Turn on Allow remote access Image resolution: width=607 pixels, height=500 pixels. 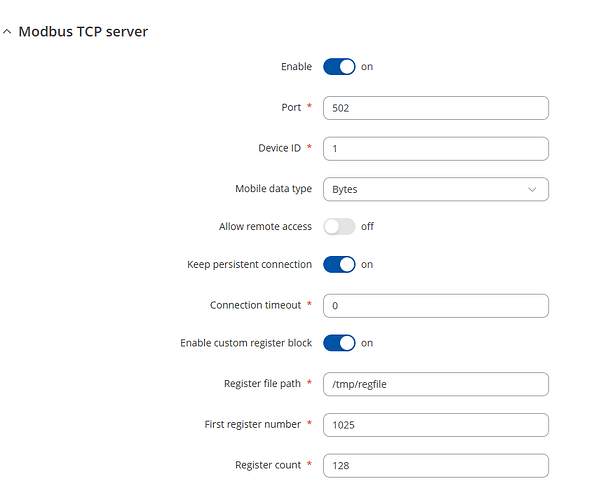(x=339, y=226)
